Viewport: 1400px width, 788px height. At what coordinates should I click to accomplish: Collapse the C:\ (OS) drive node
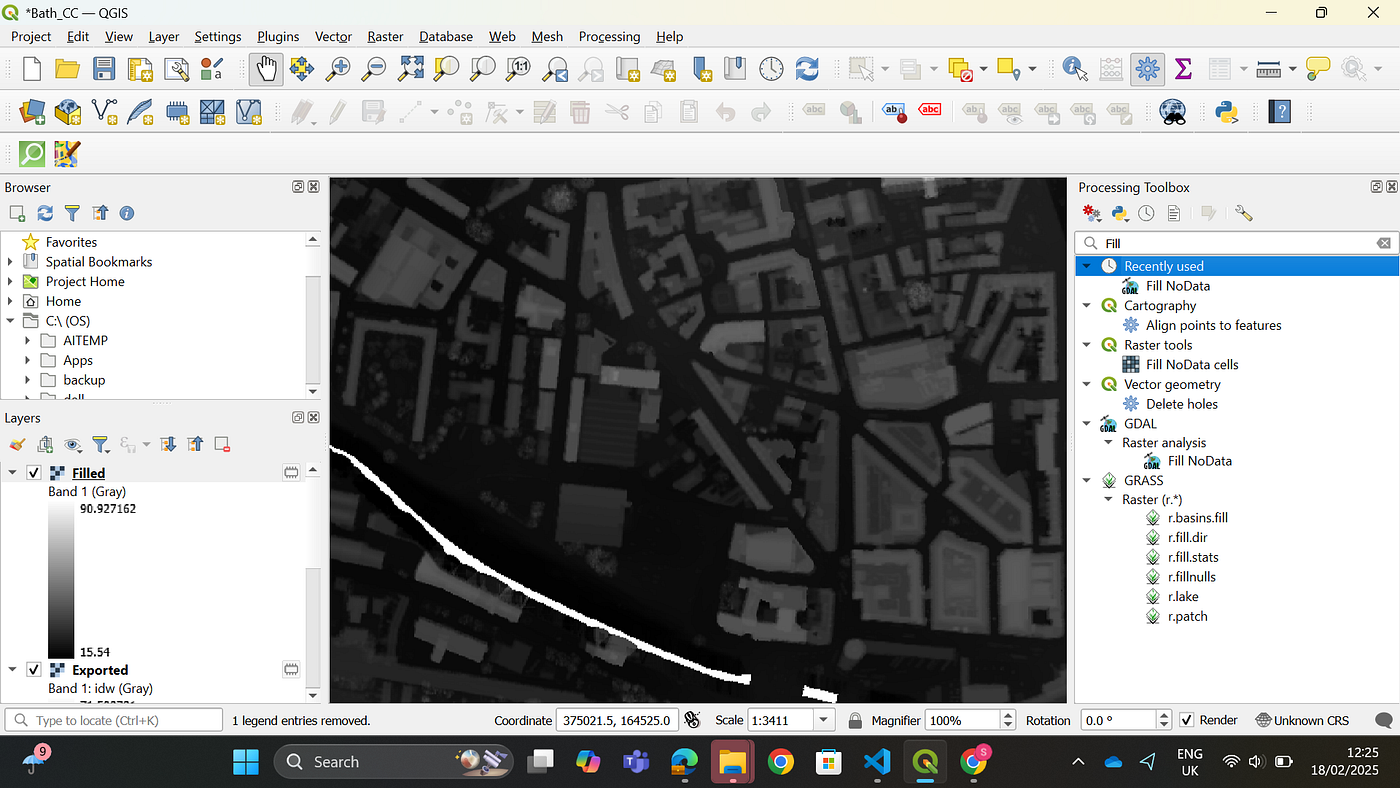coord(10,321)
